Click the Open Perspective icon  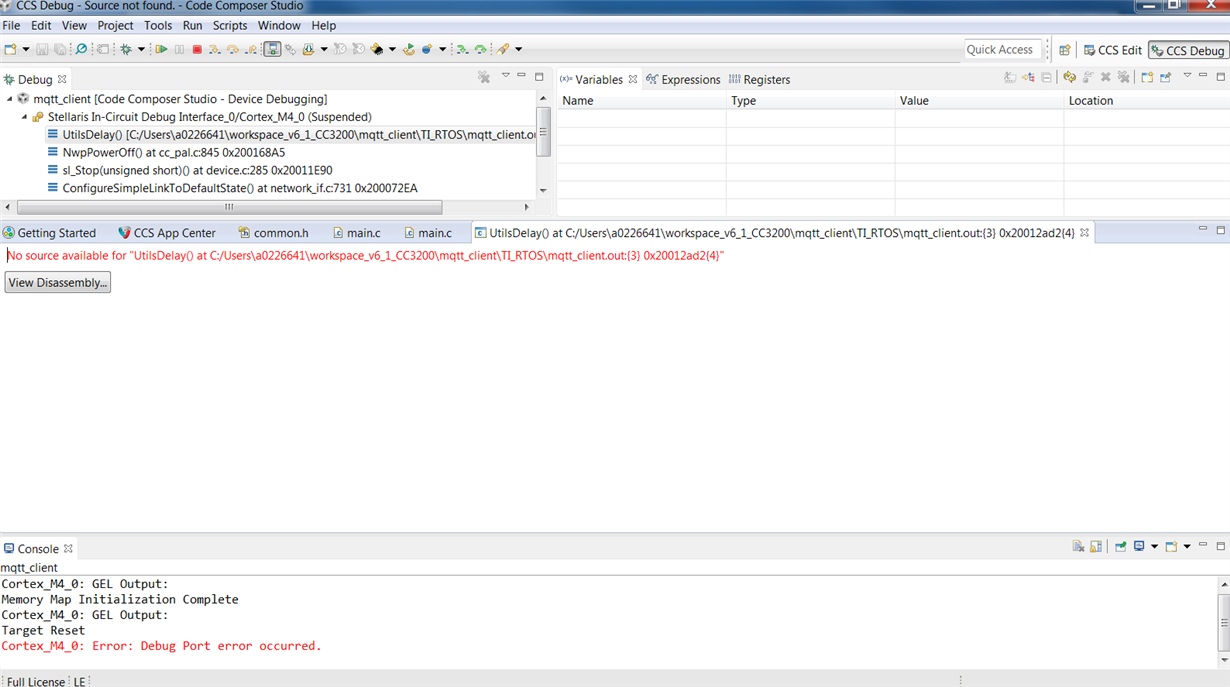(1065, 50)
